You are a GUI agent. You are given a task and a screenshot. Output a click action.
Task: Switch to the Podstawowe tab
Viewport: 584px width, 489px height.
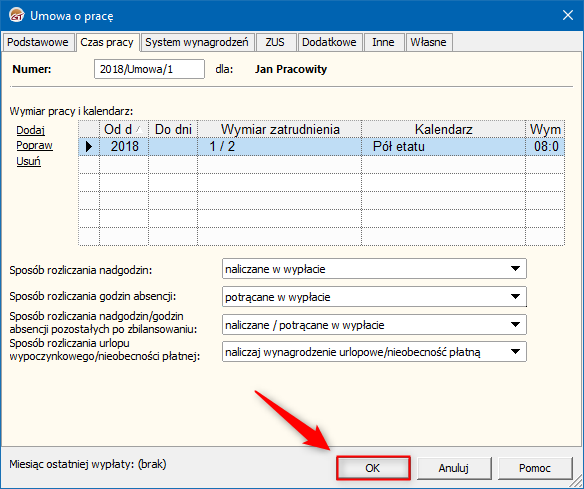click(38, 42)
